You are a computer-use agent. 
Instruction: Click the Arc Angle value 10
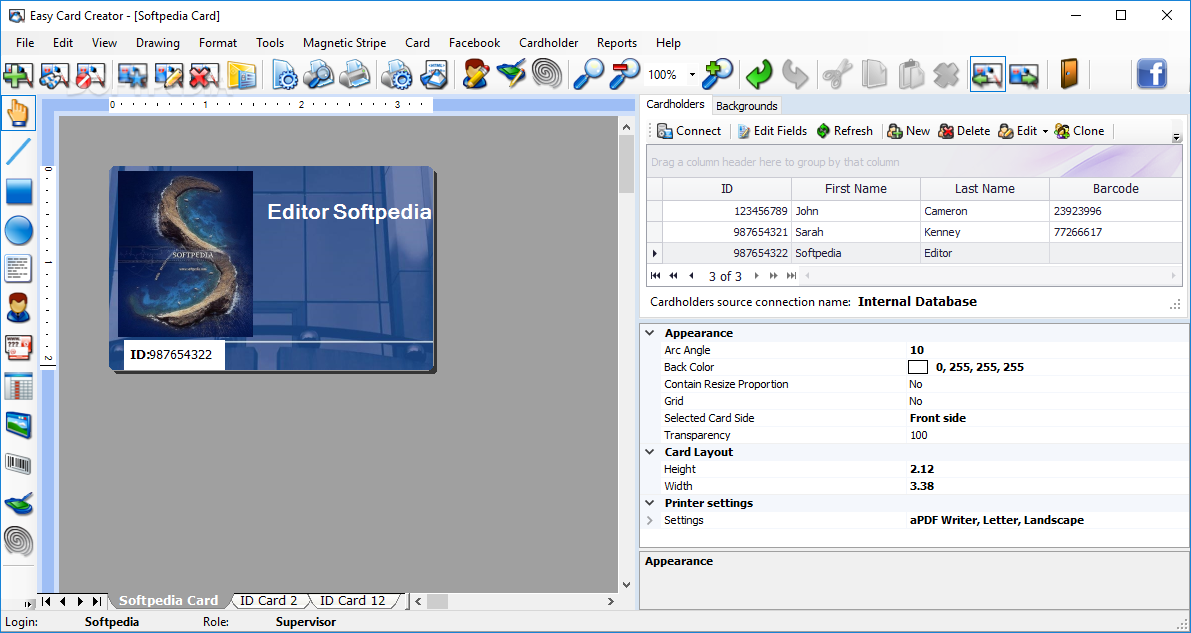click(917, 350)
